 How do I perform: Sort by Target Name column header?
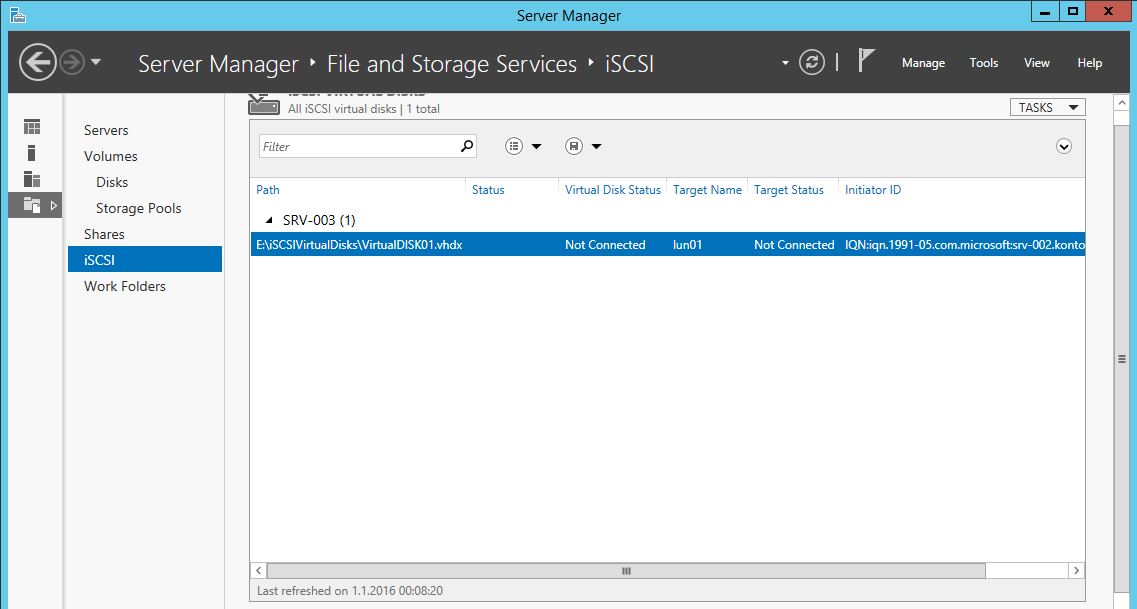[x=707, y=190]
